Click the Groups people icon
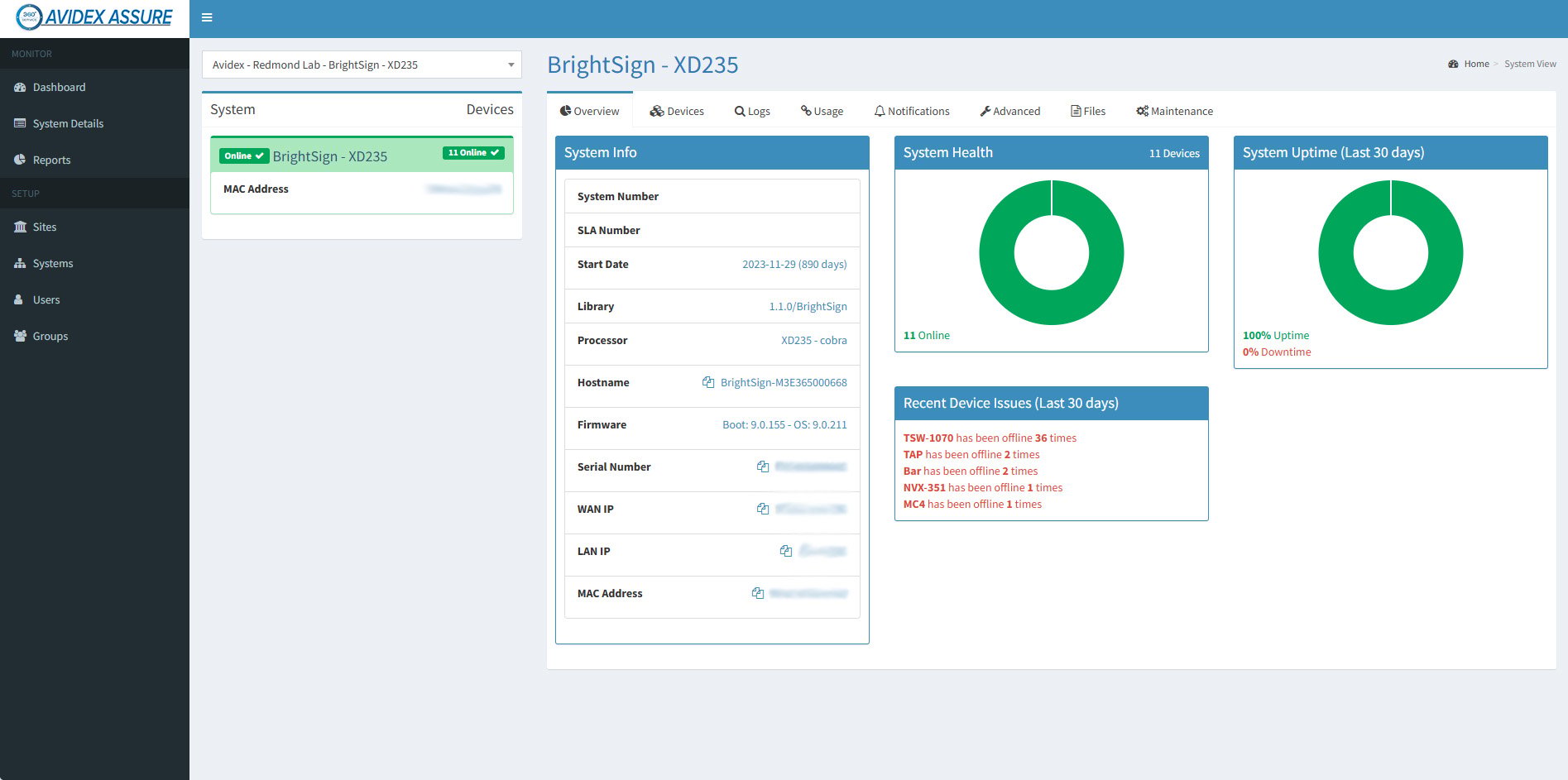Viewport: 1568px width, 780px height. click(x=20, y=336)
